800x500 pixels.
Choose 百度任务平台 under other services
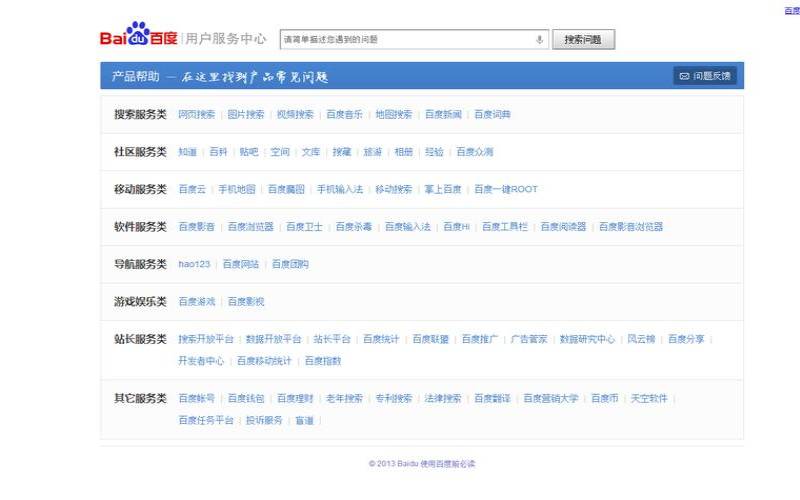coord(206,420)
